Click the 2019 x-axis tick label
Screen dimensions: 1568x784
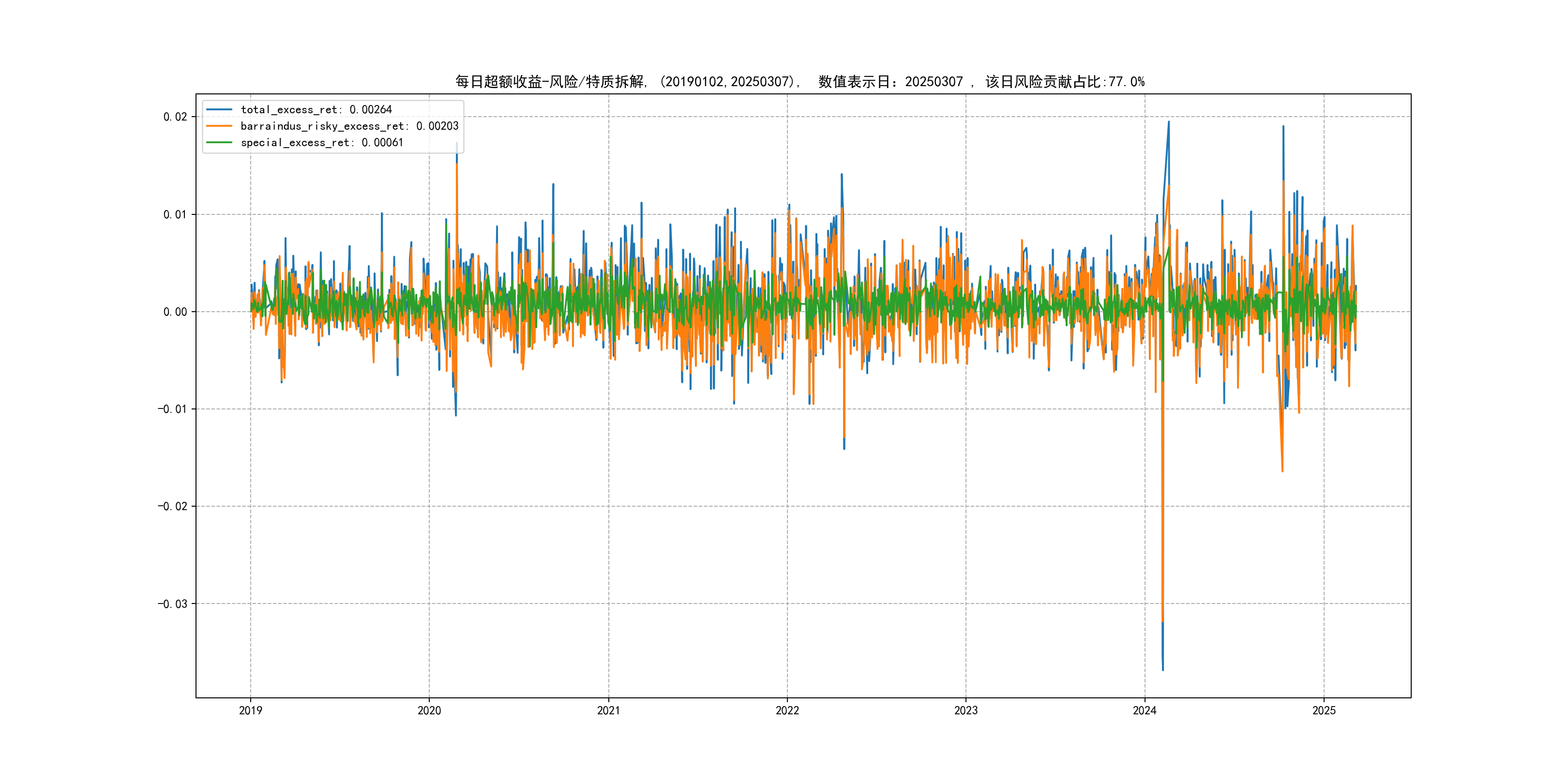pyautogui.click(x=250, y=710)
